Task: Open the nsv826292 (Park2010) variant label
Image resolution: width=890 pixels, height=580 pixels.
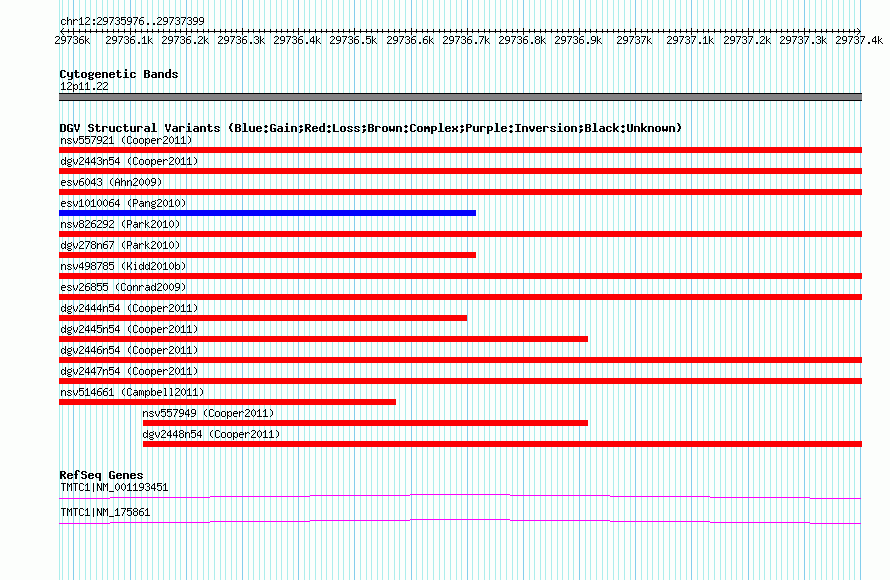Action: point(120,224)
